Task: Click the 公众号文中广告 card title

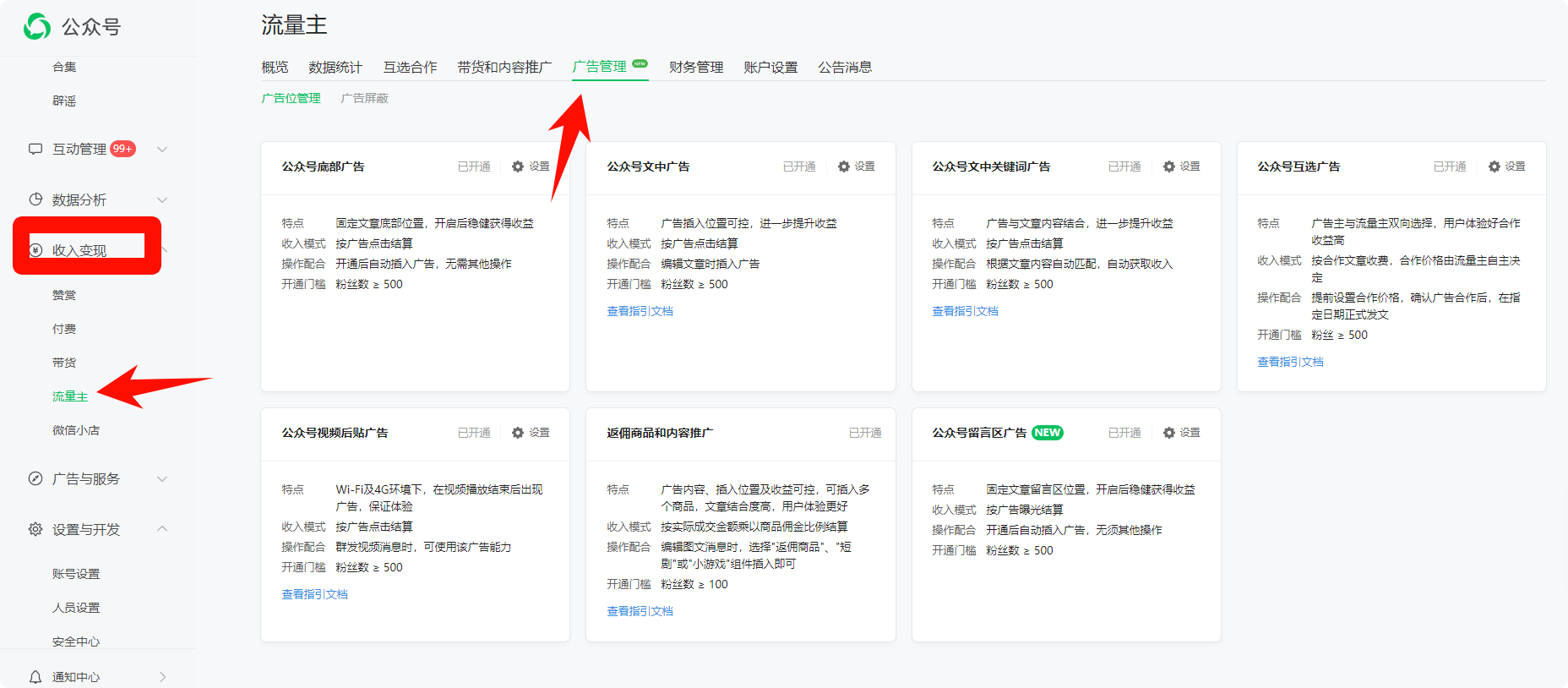Action: click(648, 167)
